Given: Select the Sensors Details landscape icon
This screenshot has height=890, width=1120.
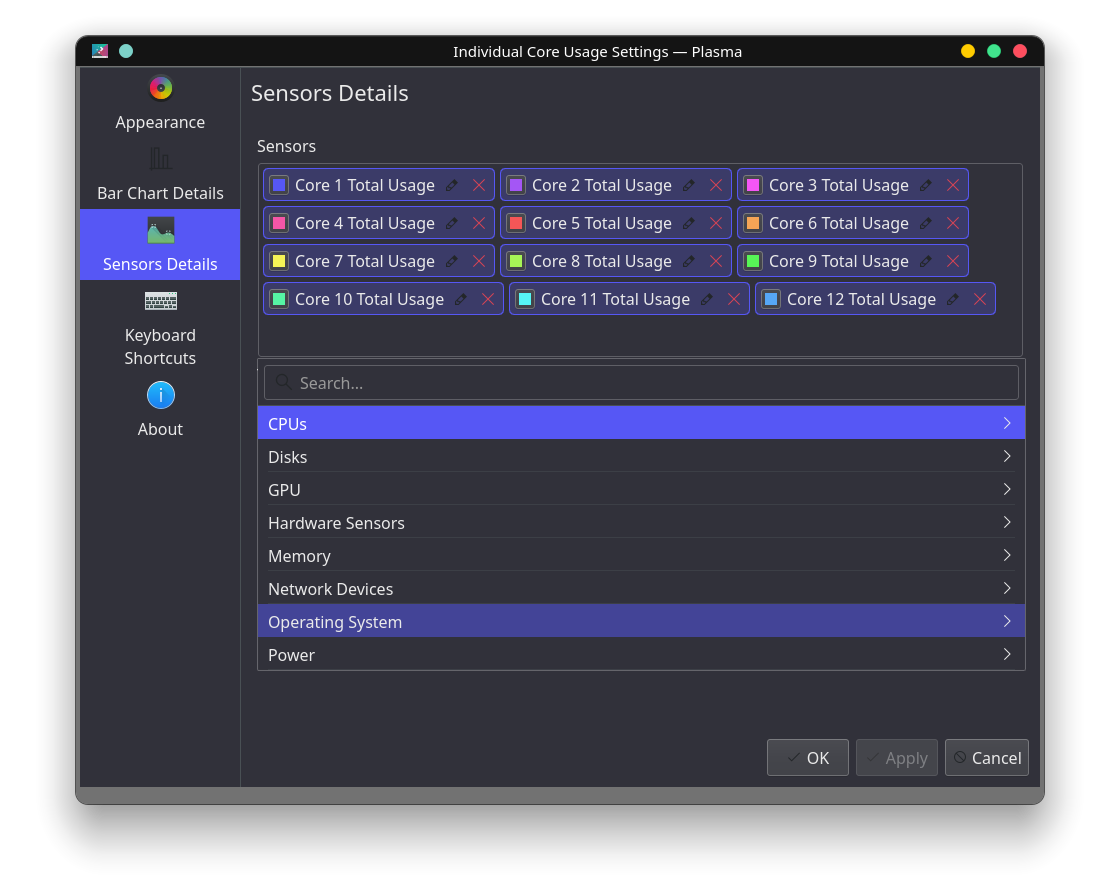Looking at the screenshot, I should (160, 229).
